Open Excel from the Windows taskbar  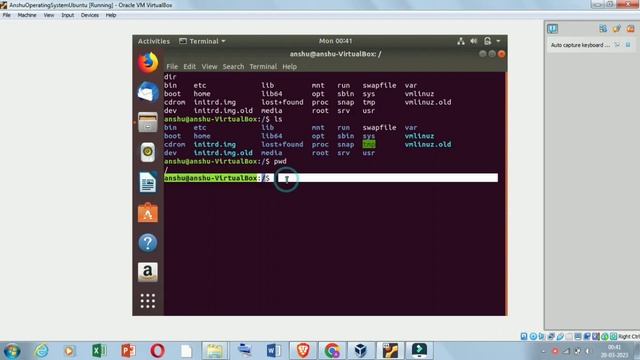[99, 351]
